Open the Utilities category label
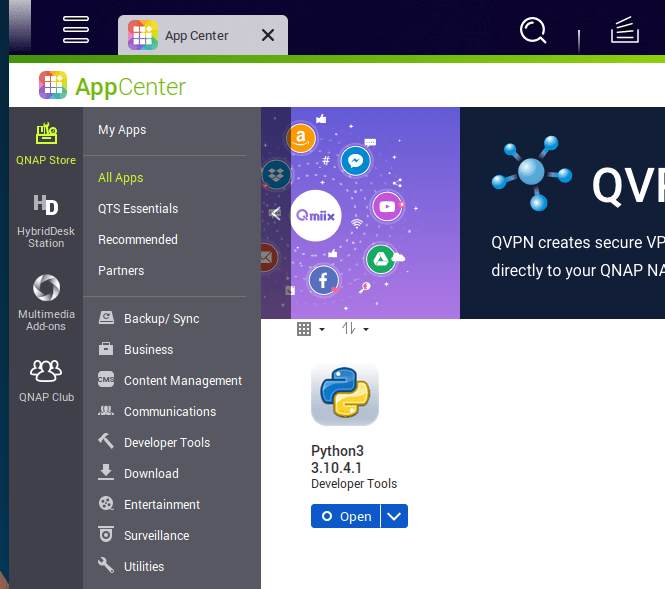This screenshot has height=589, width=665. pyautogui.click(x=144, y=567)
